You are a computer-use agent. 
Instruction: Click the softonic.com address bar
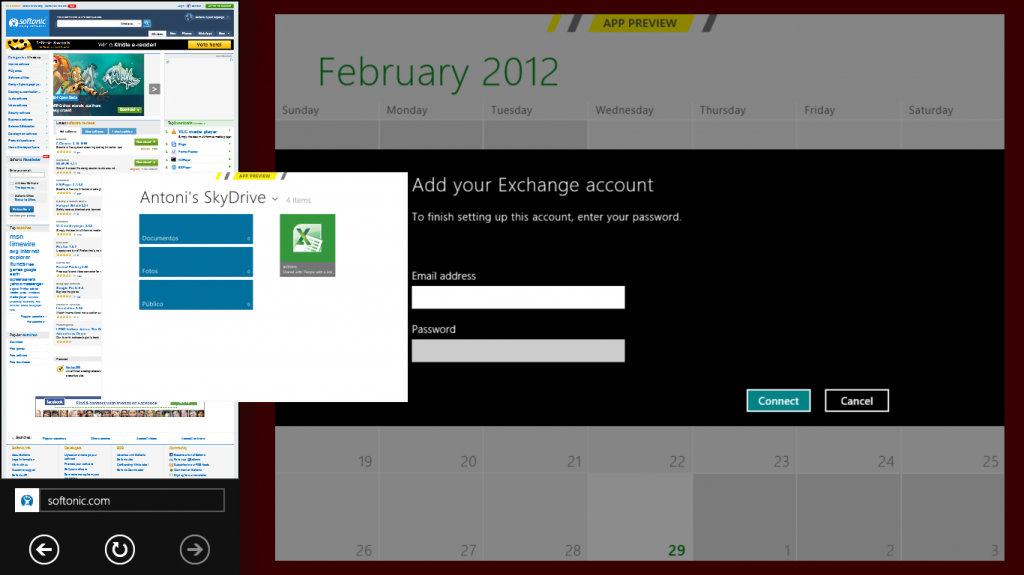(x=132, y=501)
